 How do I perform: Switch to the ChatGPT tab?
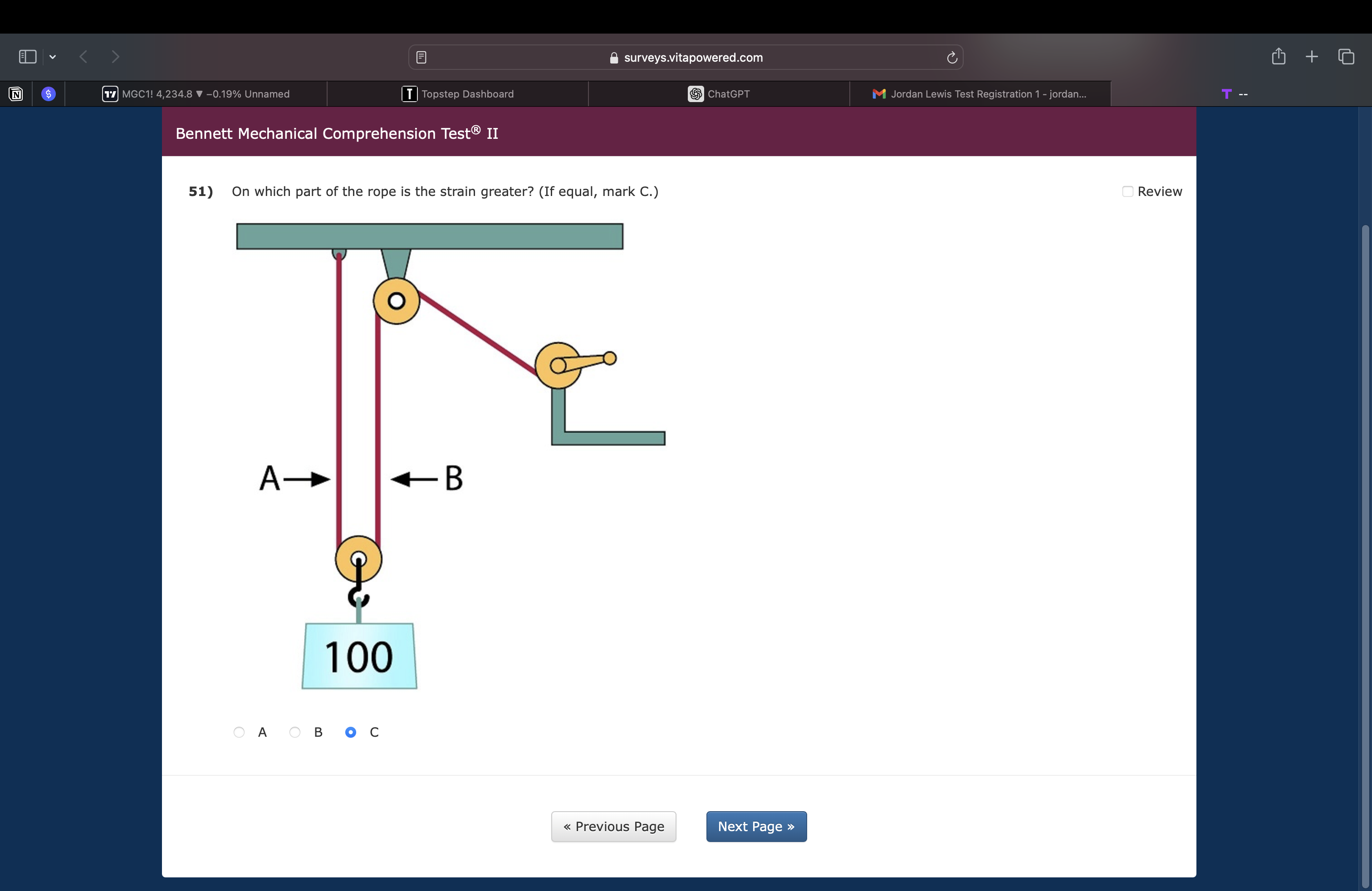pos(719,94)
